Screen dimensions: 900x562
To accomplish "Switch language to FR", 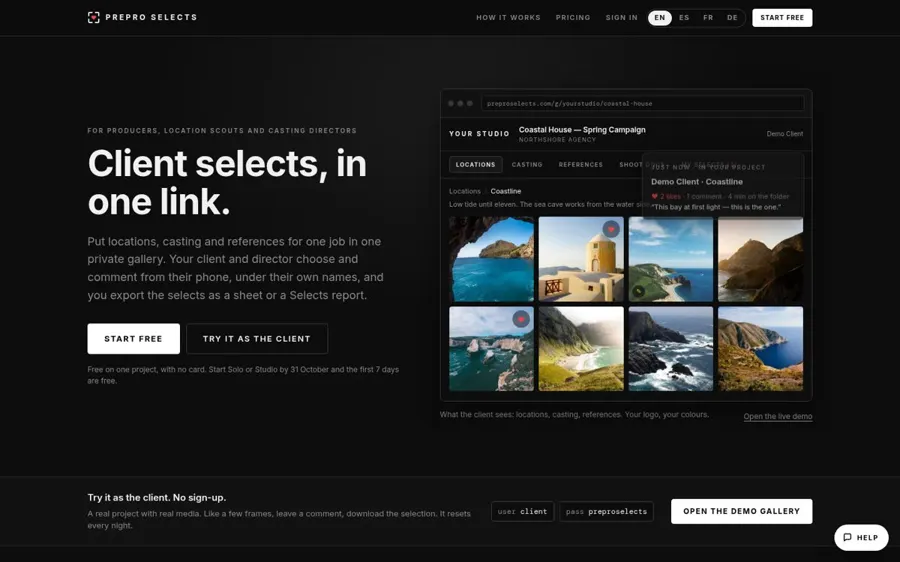I will click(x=708, y=18).
